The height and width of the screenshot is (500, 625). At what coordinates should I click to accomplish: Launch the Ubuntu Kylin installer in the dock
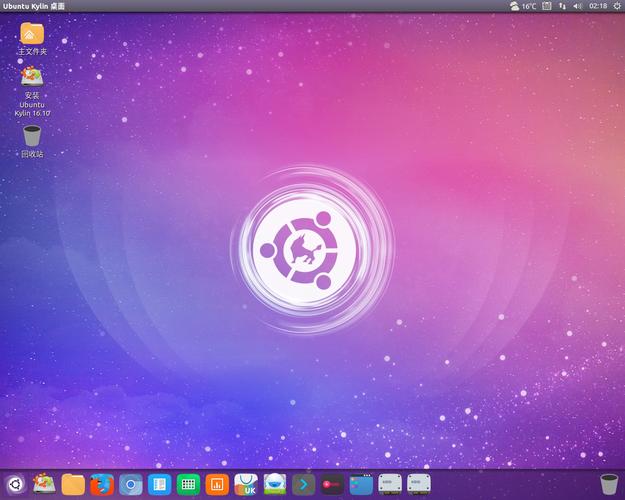pos(44,484)
